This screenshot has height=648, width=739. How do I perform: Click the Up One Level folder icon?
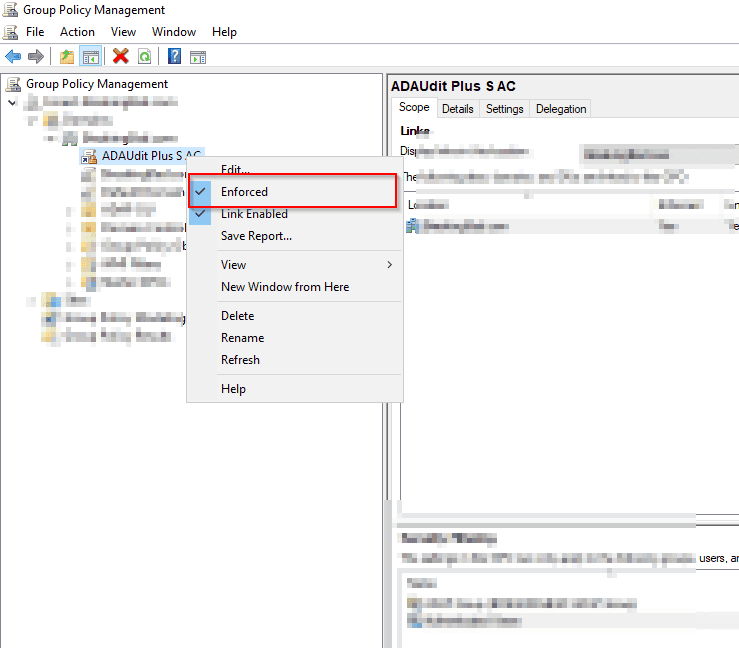pyautogui.click(x=67, y=57)
